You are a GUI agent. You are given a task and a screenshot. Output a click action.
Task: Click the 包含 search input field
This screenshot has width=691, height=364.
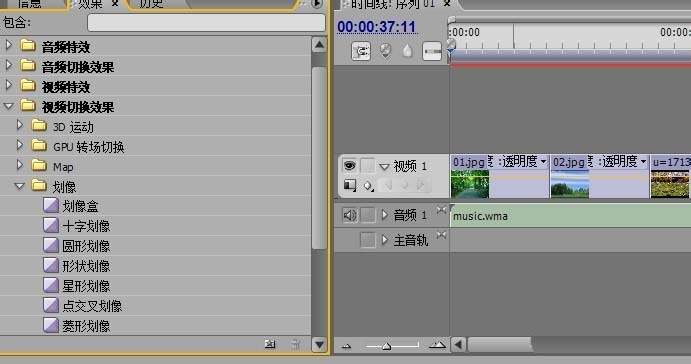click(x=206, y=22)
